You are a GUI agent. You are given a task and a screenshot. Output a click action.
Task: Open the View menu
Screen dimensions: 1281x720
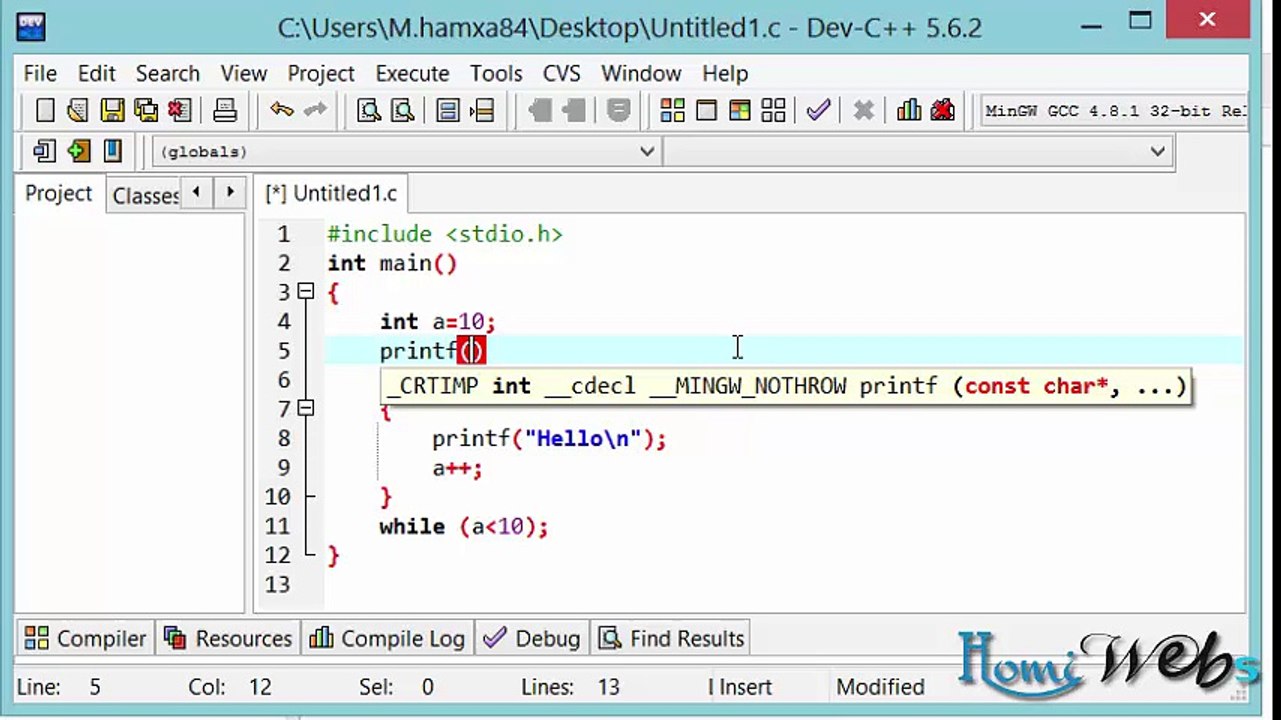tap(244, 74)
